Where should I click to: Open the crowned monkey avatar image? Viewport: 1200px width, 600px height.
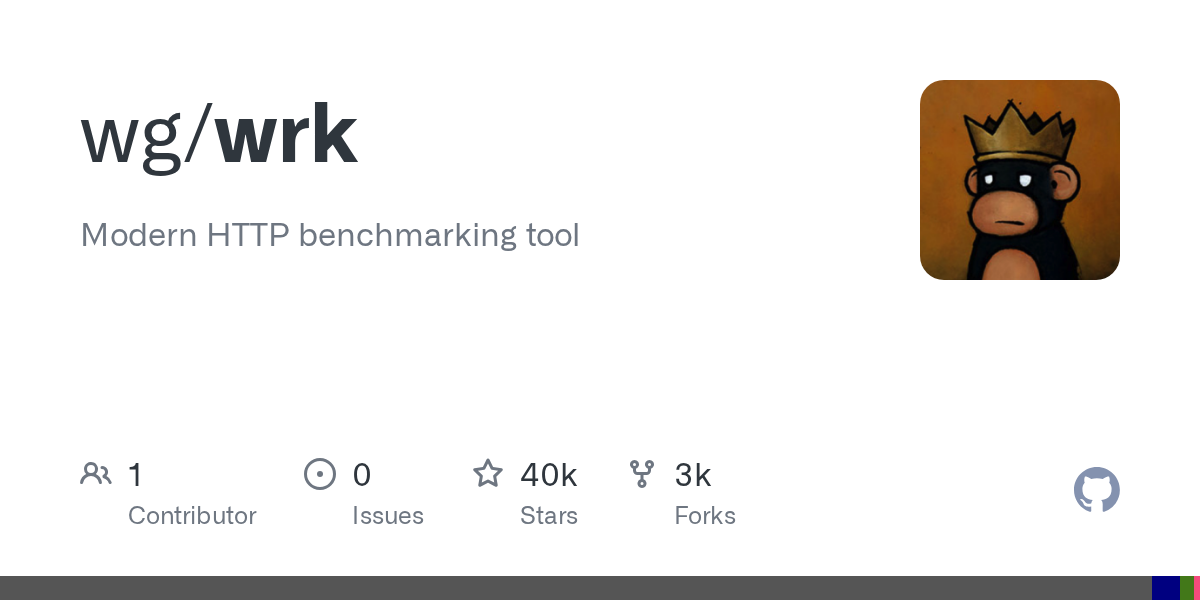(x=1020, y=180)
